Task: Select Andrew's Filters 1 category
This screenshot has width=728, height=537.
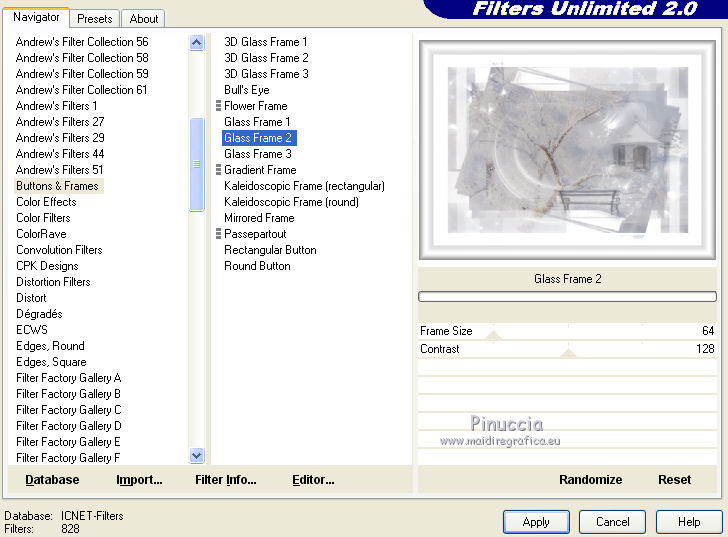Action: [x=57, y=106]
